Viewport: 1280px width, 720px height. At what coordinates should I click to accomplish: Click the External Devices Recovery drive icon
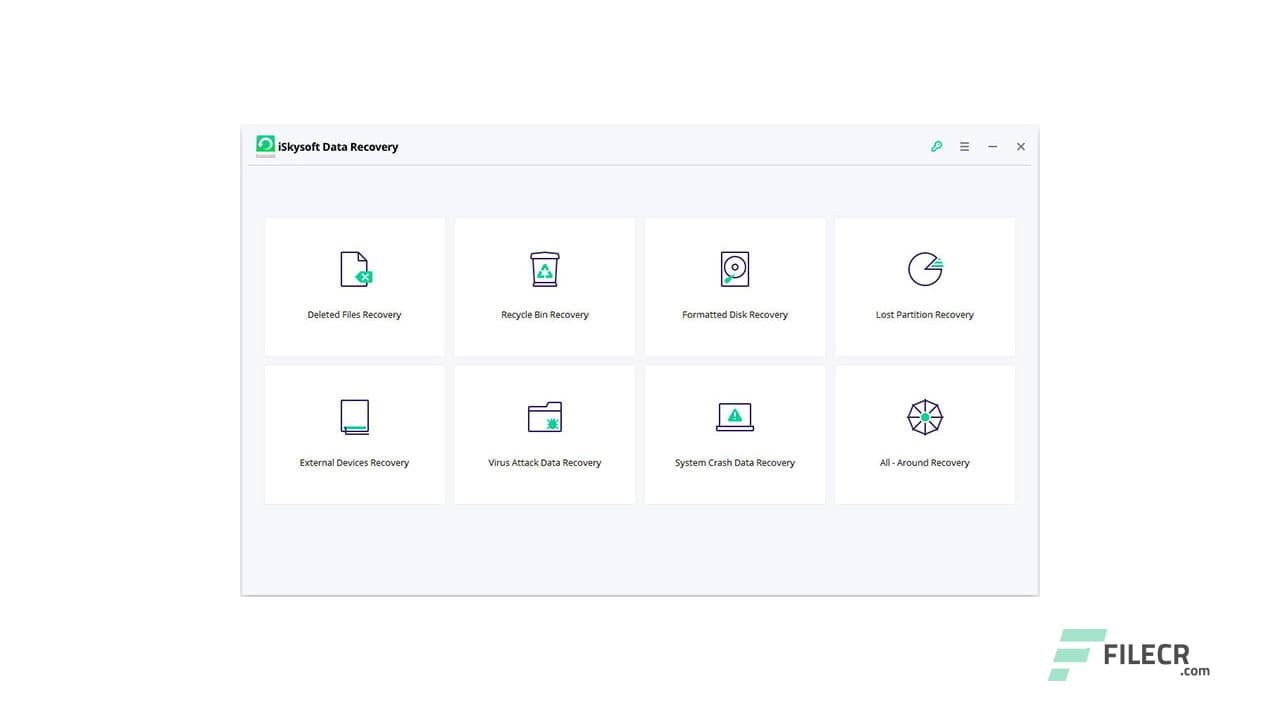pos(354,417)
